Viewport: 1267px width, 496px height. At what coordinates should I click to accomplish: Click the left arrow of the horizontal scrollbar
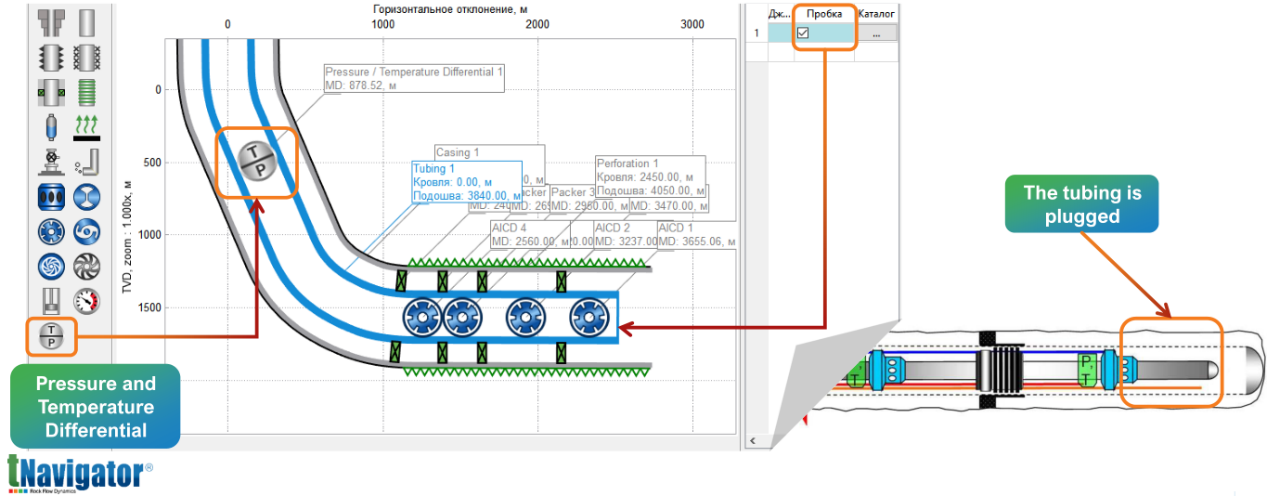point(755,441)
